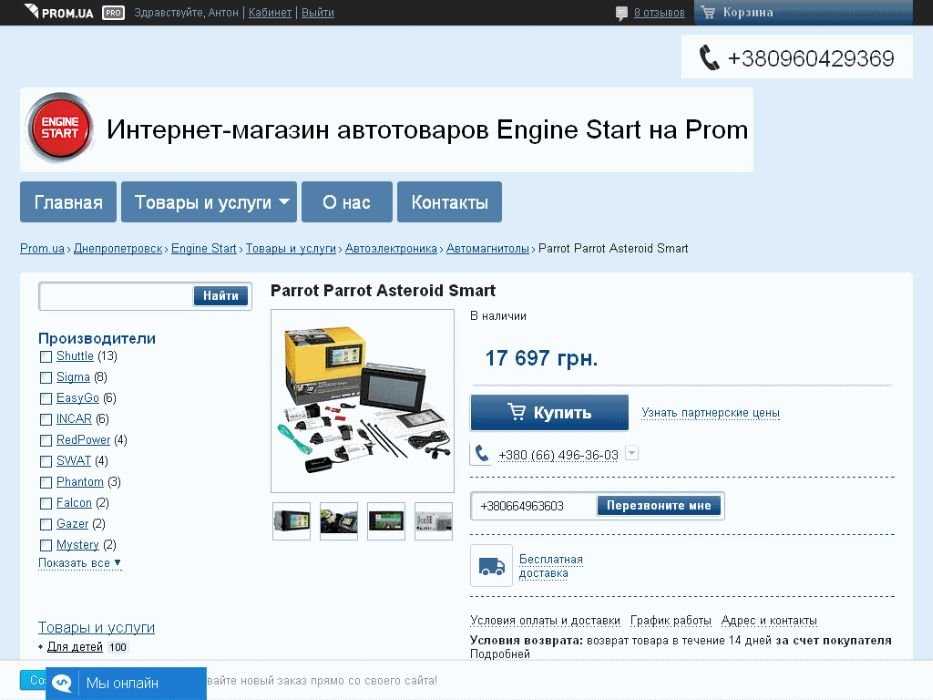Check the EasyGo manufacturer checkbox

click(46, 398)
